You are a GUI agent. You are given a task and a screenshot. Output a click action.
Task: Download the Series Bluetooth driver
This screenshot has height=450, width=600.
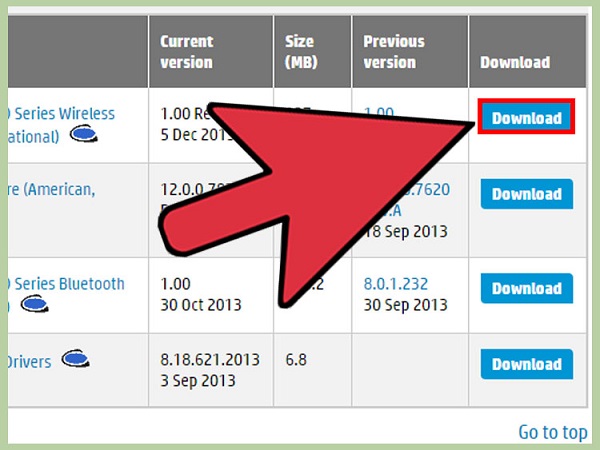526,288
